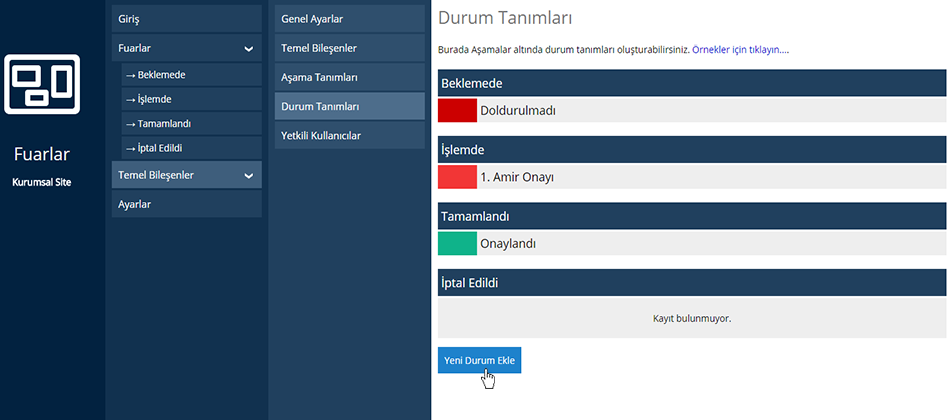Click the dark red swatch next to Doldurulmadı
This screenshot has width=950, height=420.
tap(457, 111)
